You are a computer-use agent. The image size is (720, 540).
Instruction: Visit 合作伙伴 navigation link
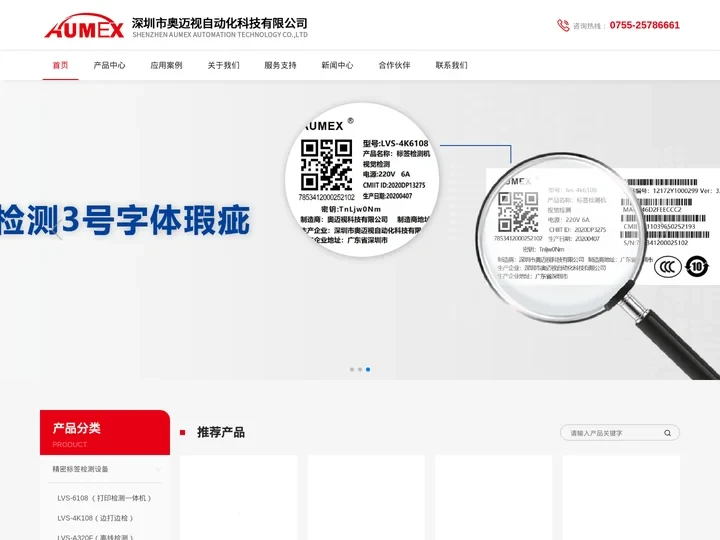(x=394, y=65)
